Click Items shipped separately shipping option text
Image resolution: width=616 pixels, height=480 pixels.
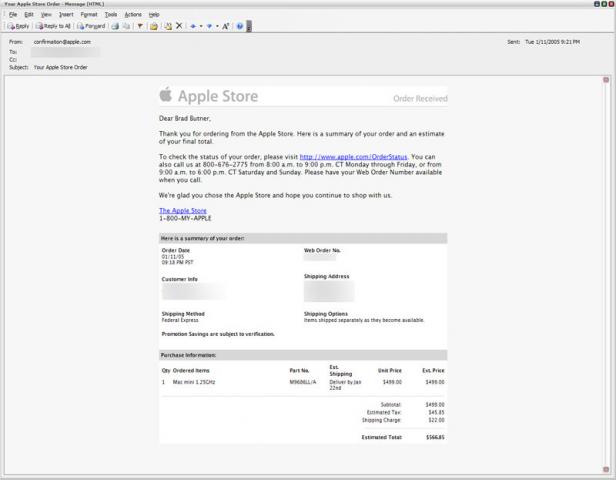point(364,320)
